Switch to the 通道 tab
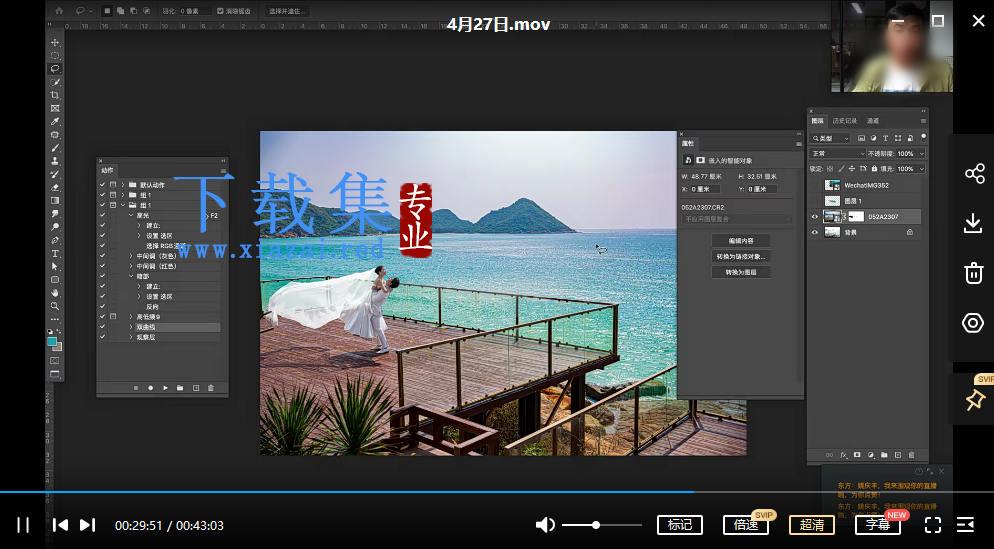The height and width of the screenshot is (549, 994). click(x=873, y=120)
